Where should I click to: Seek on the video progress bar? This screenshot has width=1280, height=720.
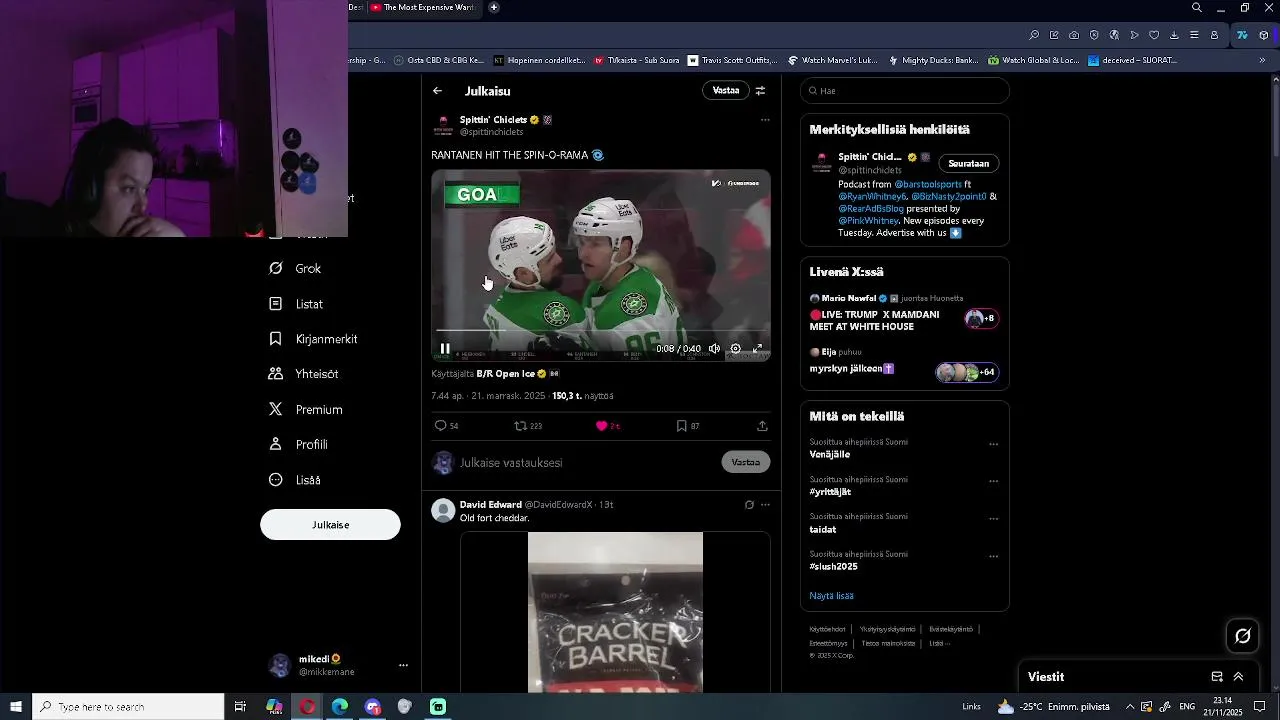tap(601, 330)
